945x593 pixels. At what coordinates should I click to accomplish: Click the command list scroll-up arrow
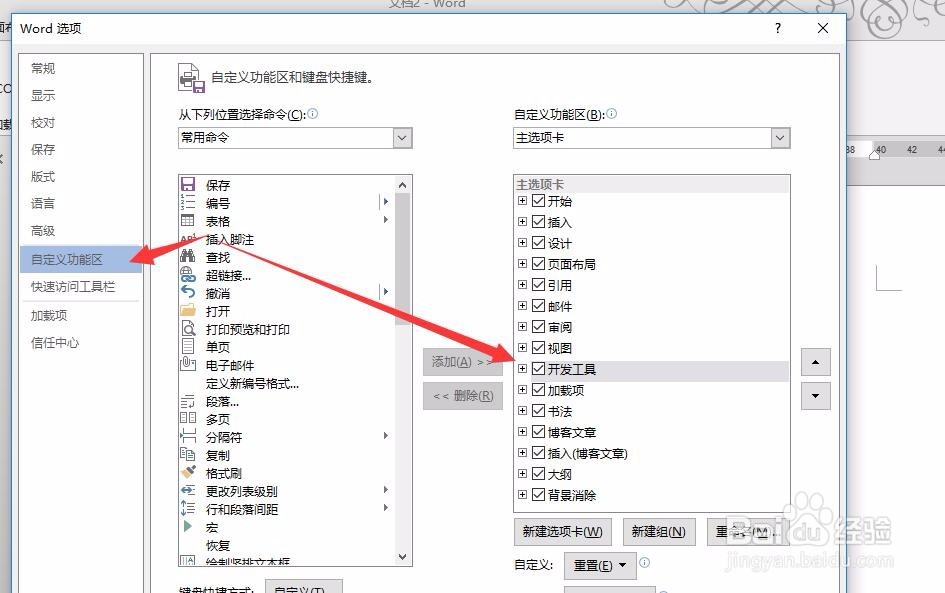(403, 185)
